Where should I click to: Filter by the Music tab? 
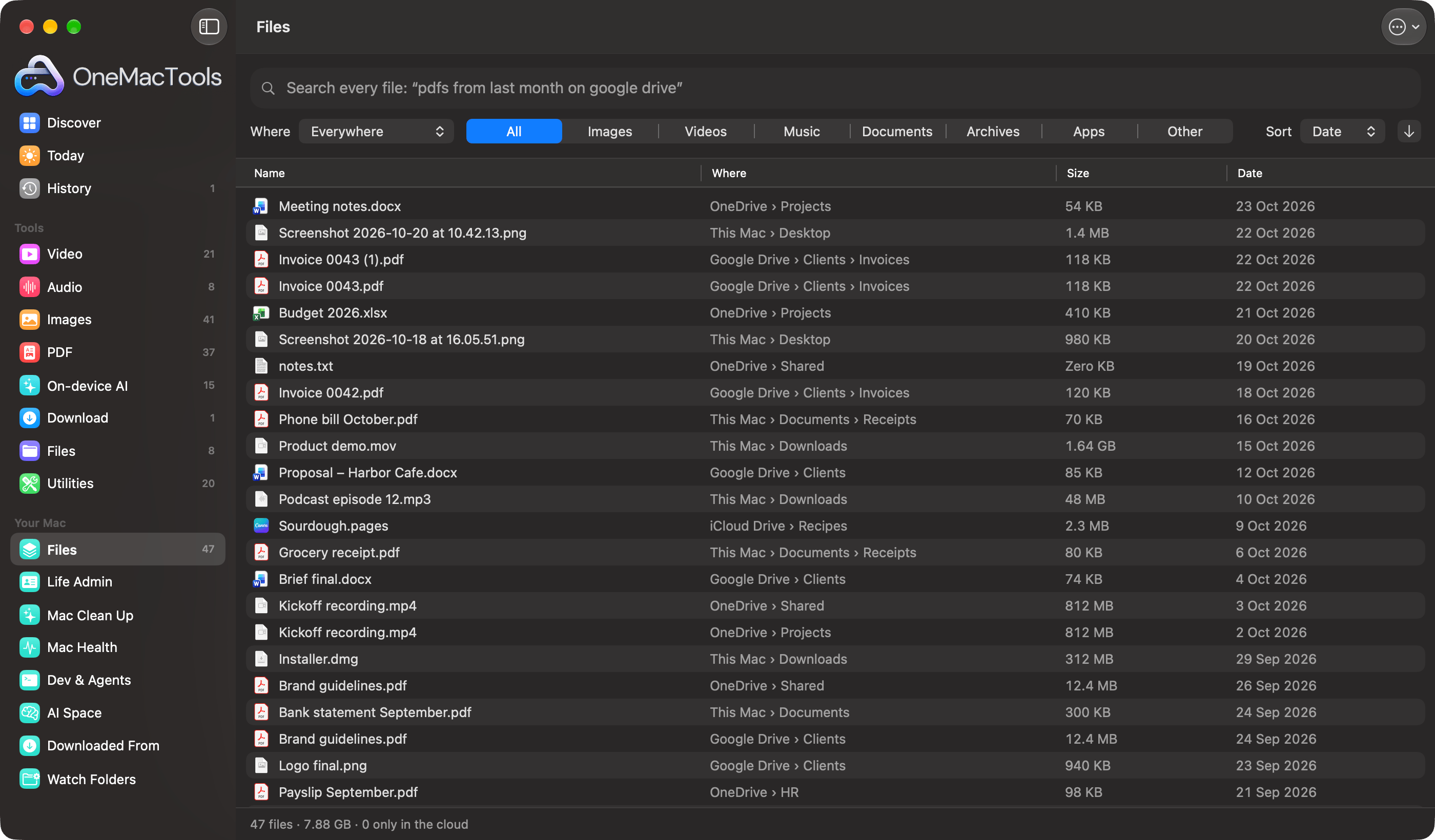pyautogui.click(x=801, y=132)
